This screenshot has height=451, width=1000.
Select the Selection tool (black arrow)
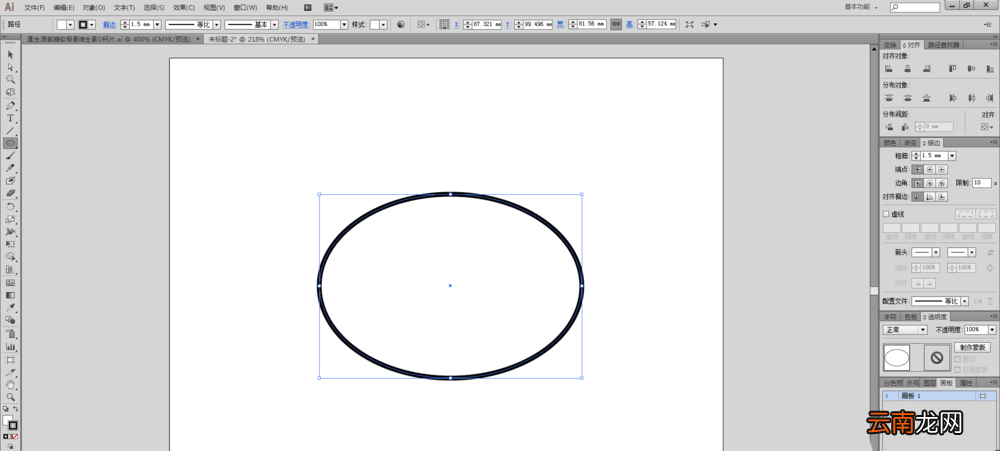point(10,54)
